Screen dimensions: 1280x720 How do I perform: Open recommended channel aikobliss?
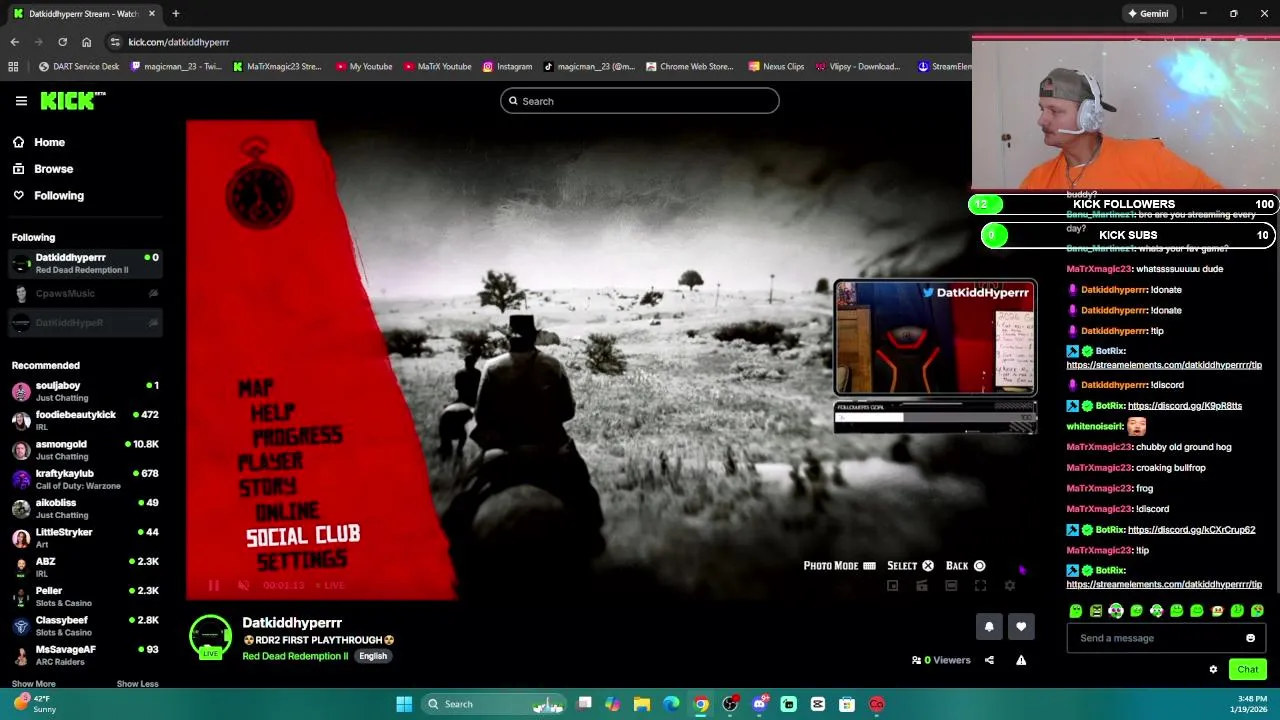point(85,508)
